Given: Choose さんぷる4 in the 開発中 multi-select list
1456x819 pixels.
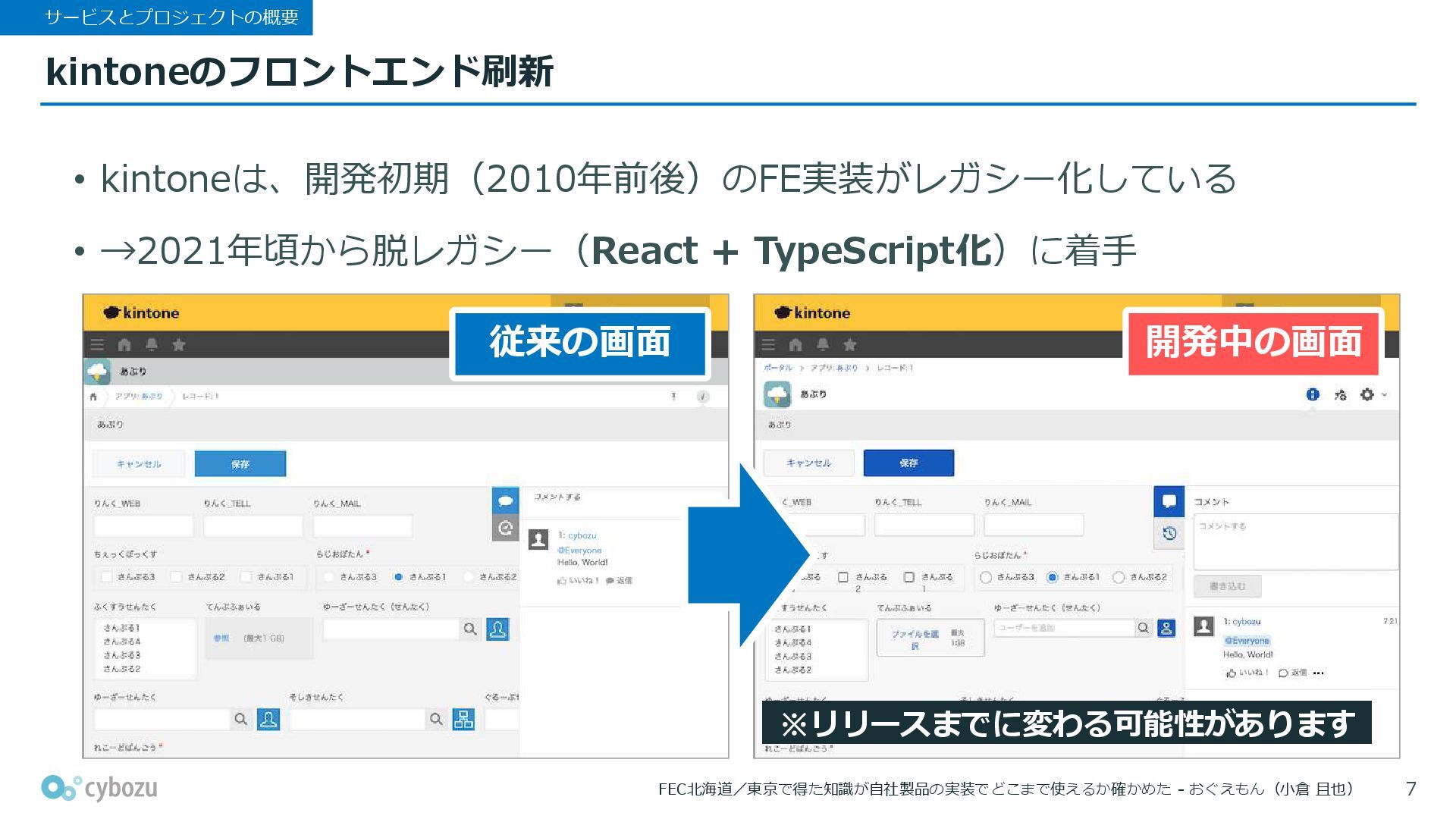Looking at the screenshot, I should pyautogui.click(x=792, y=642).
